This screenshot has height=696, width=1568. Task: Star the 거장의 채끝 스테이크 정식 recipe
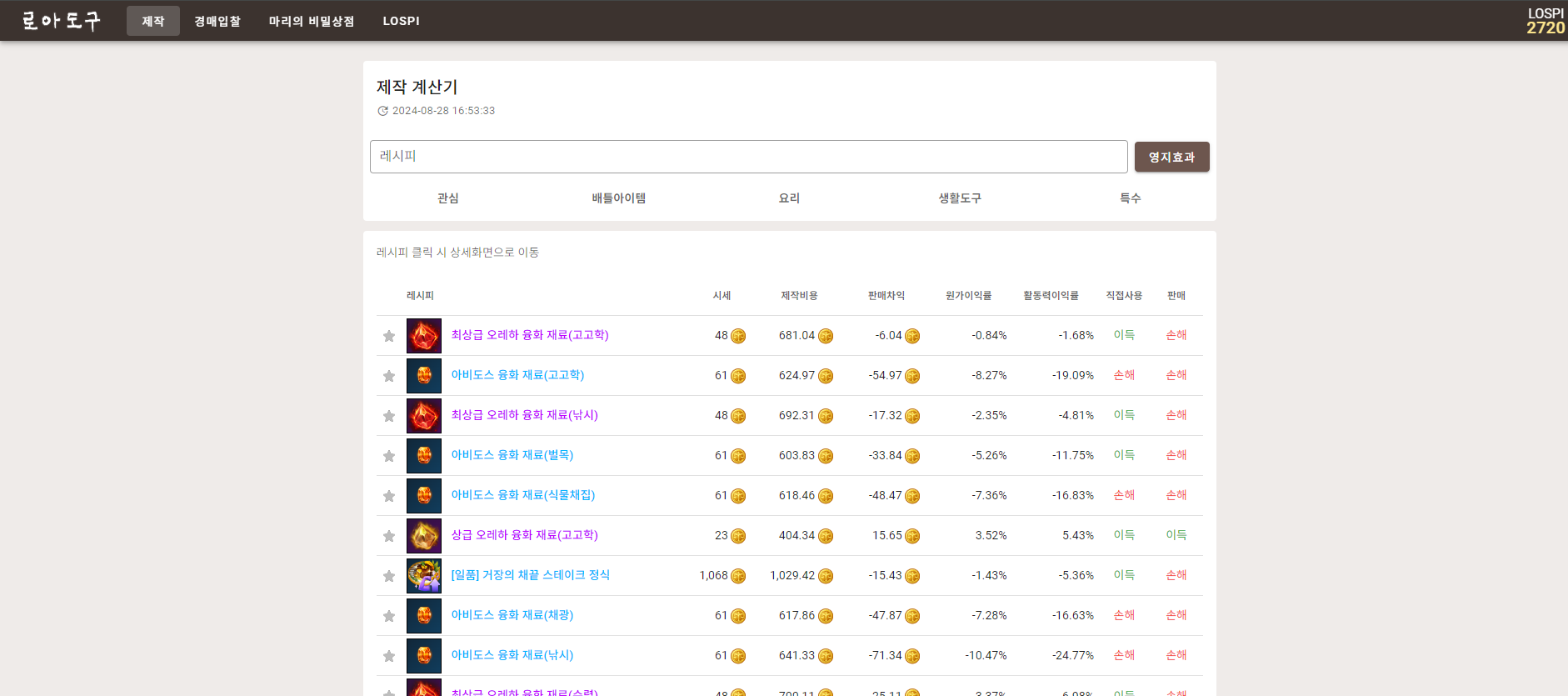(x=388, y=576)
